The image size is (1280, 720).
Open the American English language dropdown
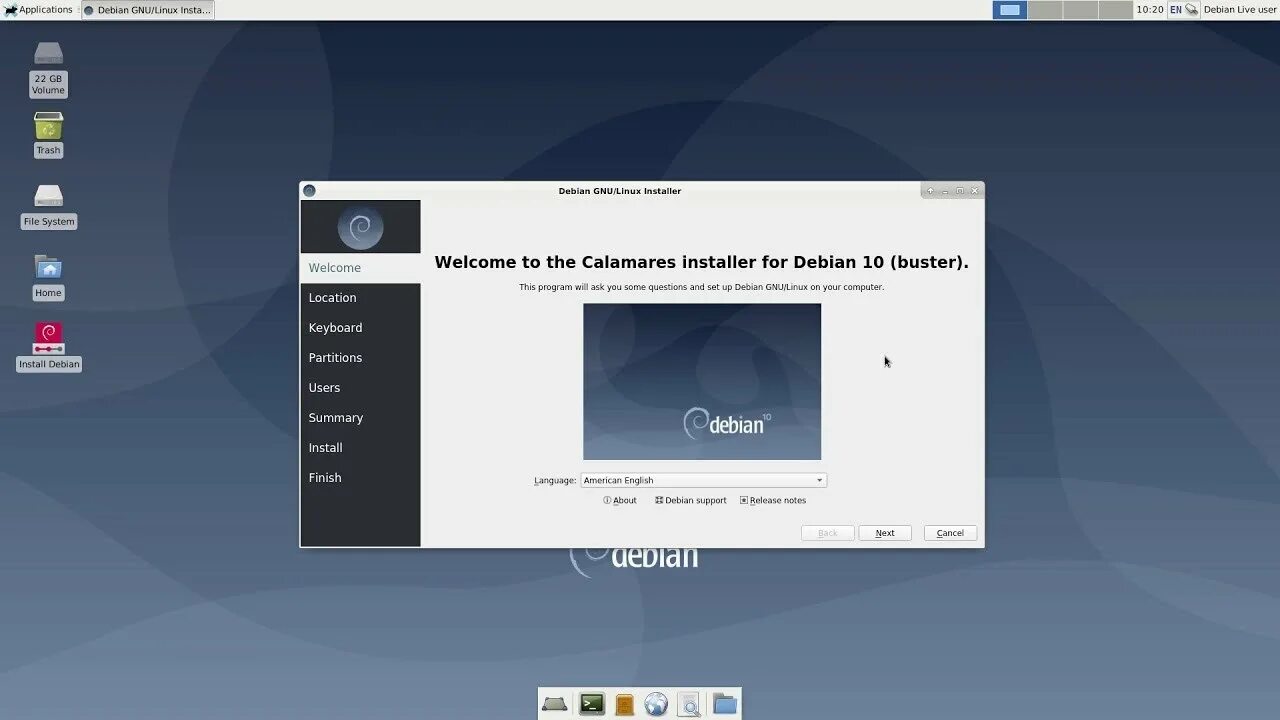703,480
